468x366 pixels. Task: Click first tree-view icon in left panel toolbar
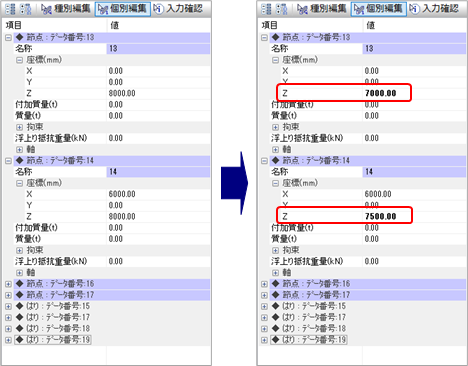(x=10, y=9)
